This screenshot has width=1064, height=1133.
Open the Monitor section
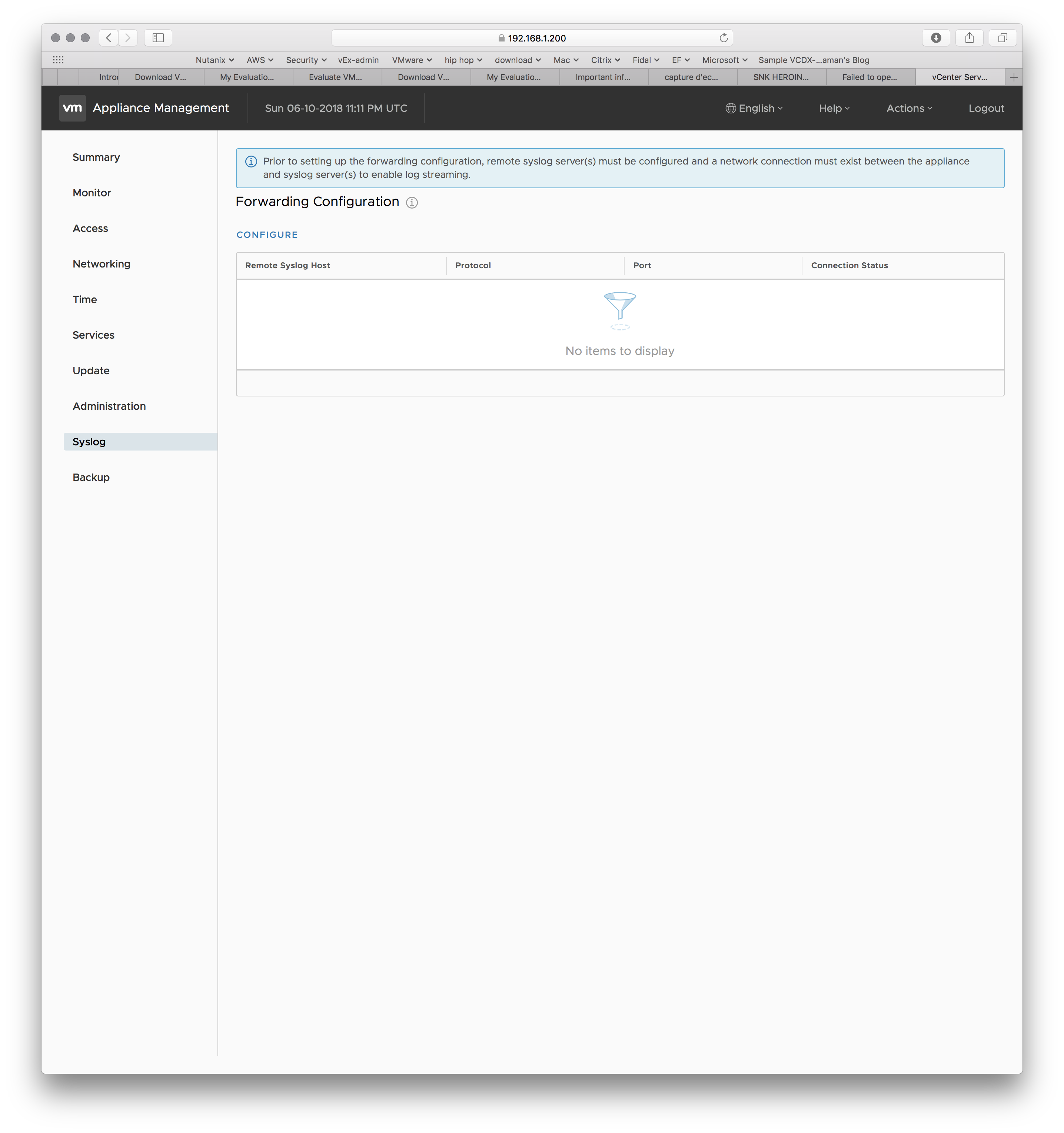tap(92, 193)
